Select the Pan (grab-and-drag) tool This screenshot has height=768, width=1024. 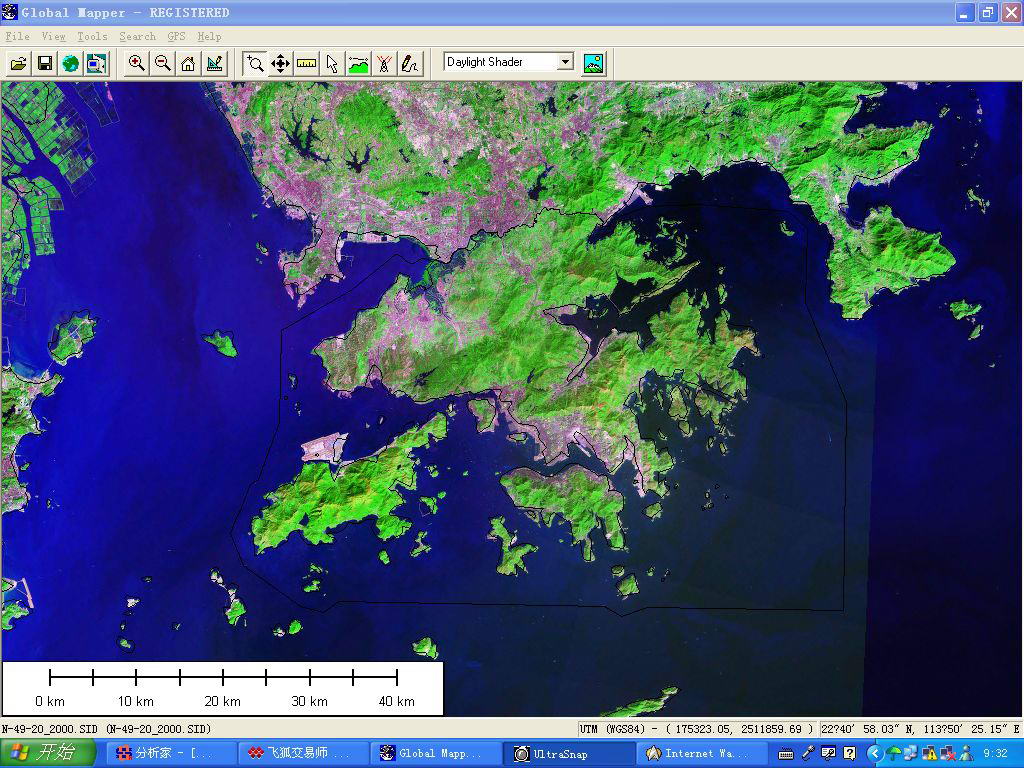point(280,63)
